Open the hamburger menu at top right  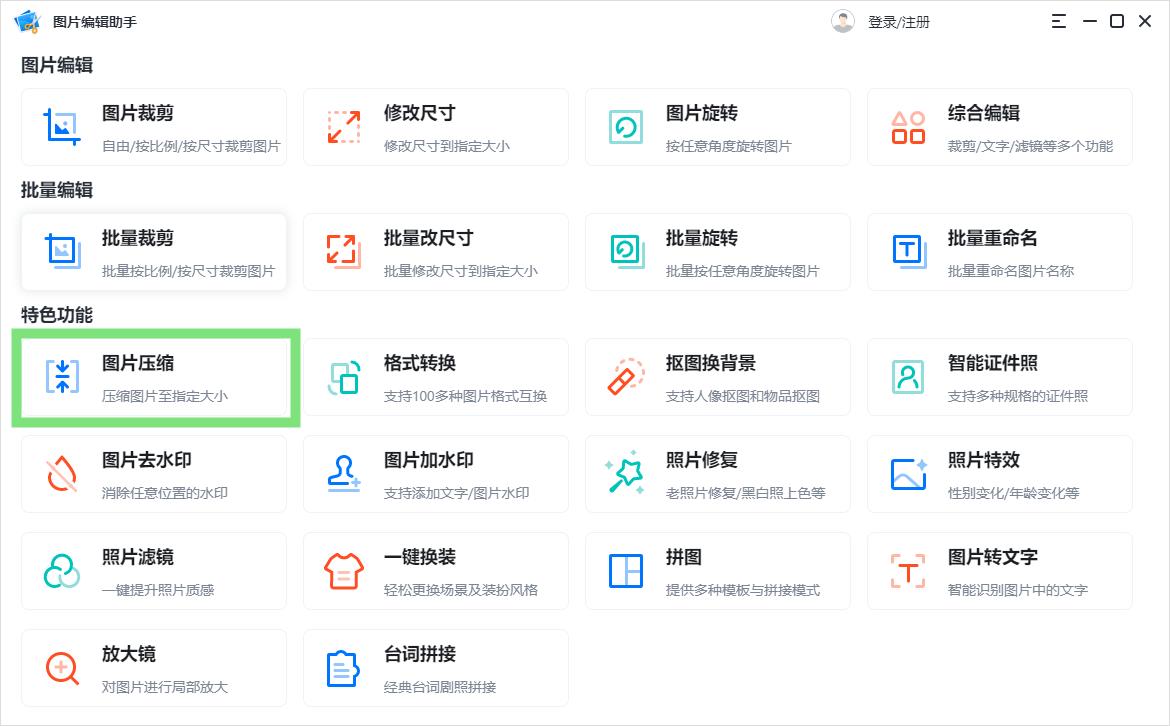pyautogui.click(x=1057, y=20)
